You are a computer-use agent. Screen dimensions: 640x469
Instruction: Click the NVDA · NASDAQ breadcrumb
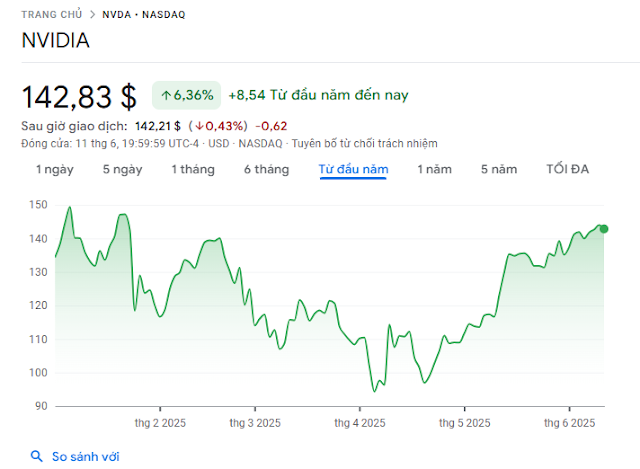144,15
